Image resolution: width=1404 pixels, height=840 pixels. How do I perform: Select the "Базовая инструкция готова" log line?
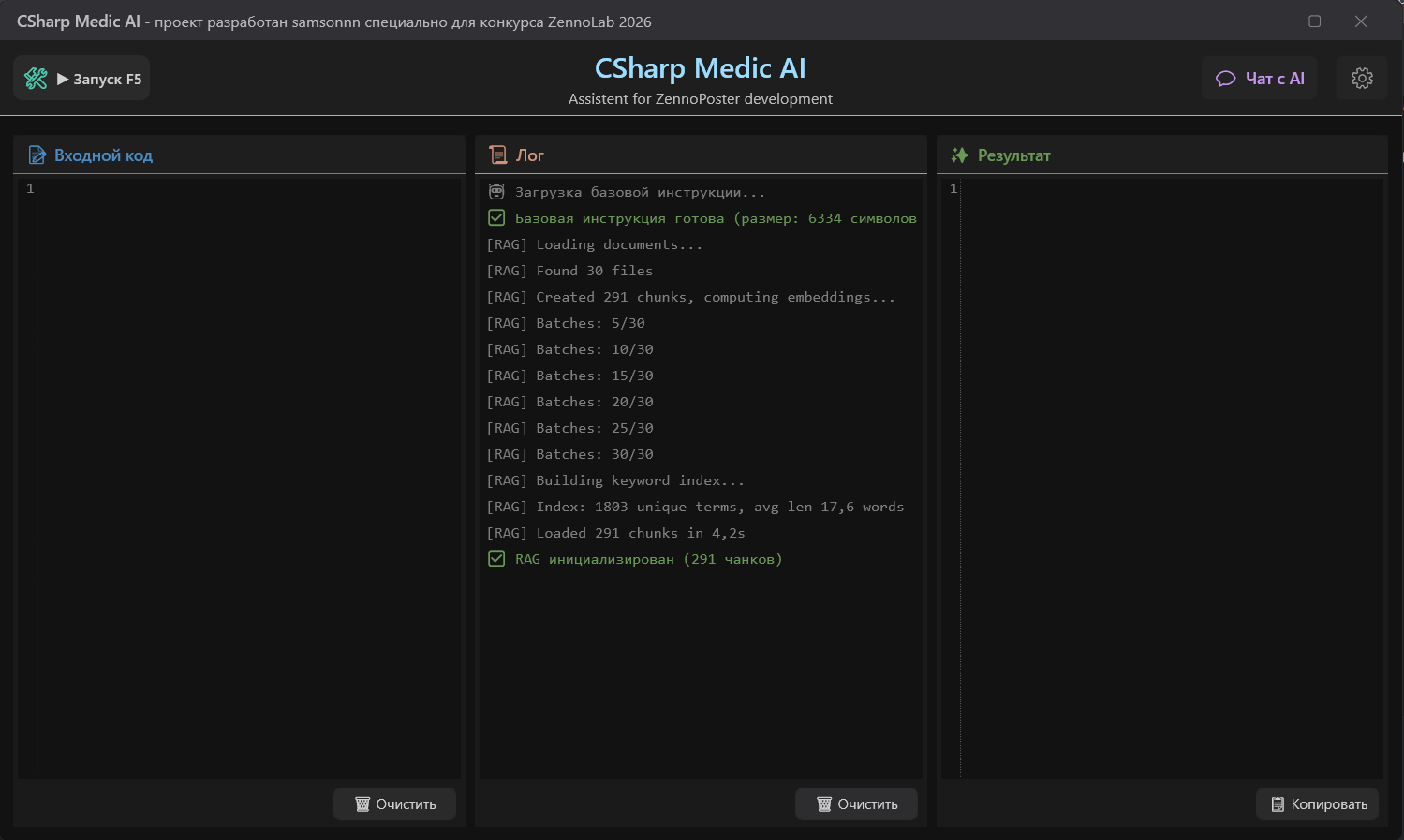coord(716,218)
